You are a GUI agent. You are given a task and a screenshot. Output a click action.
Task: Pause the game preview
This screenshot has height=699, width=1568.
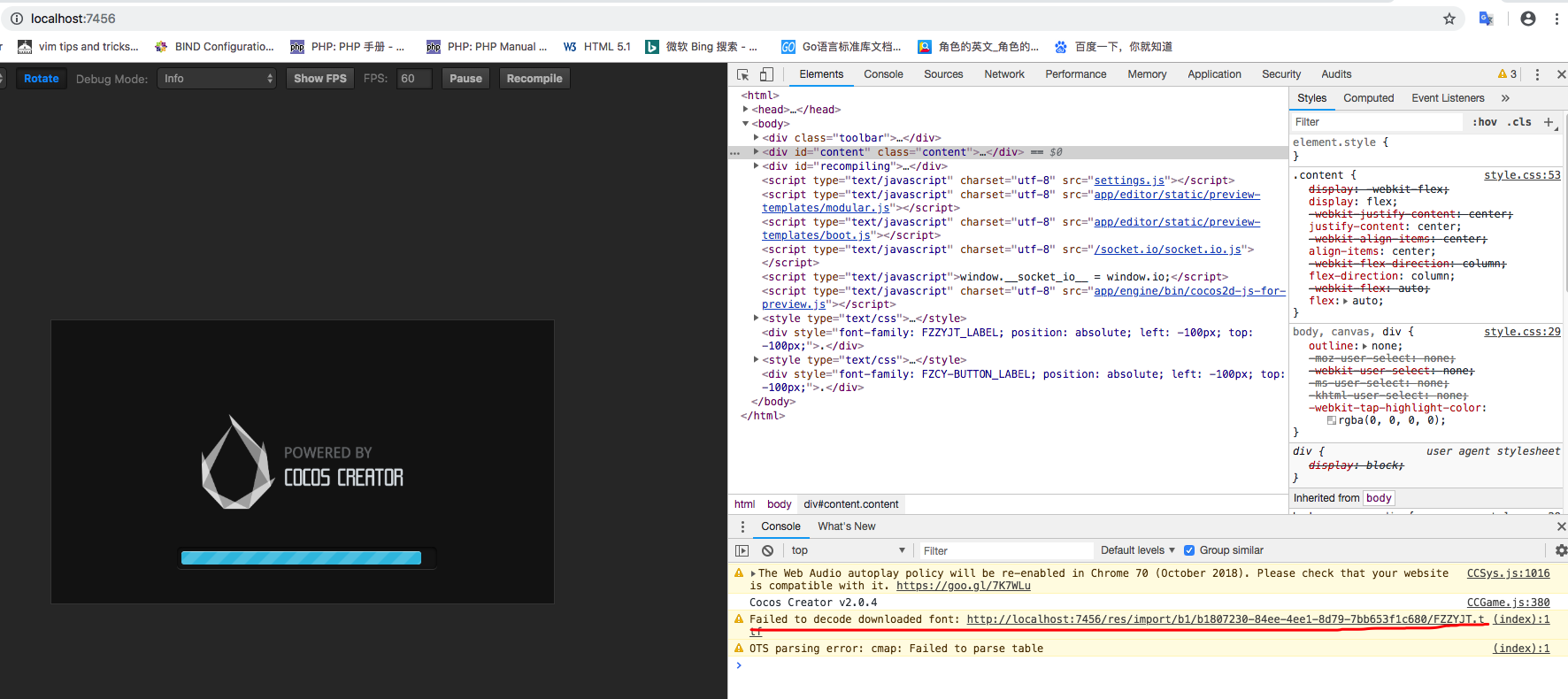(x=465, y=79)
